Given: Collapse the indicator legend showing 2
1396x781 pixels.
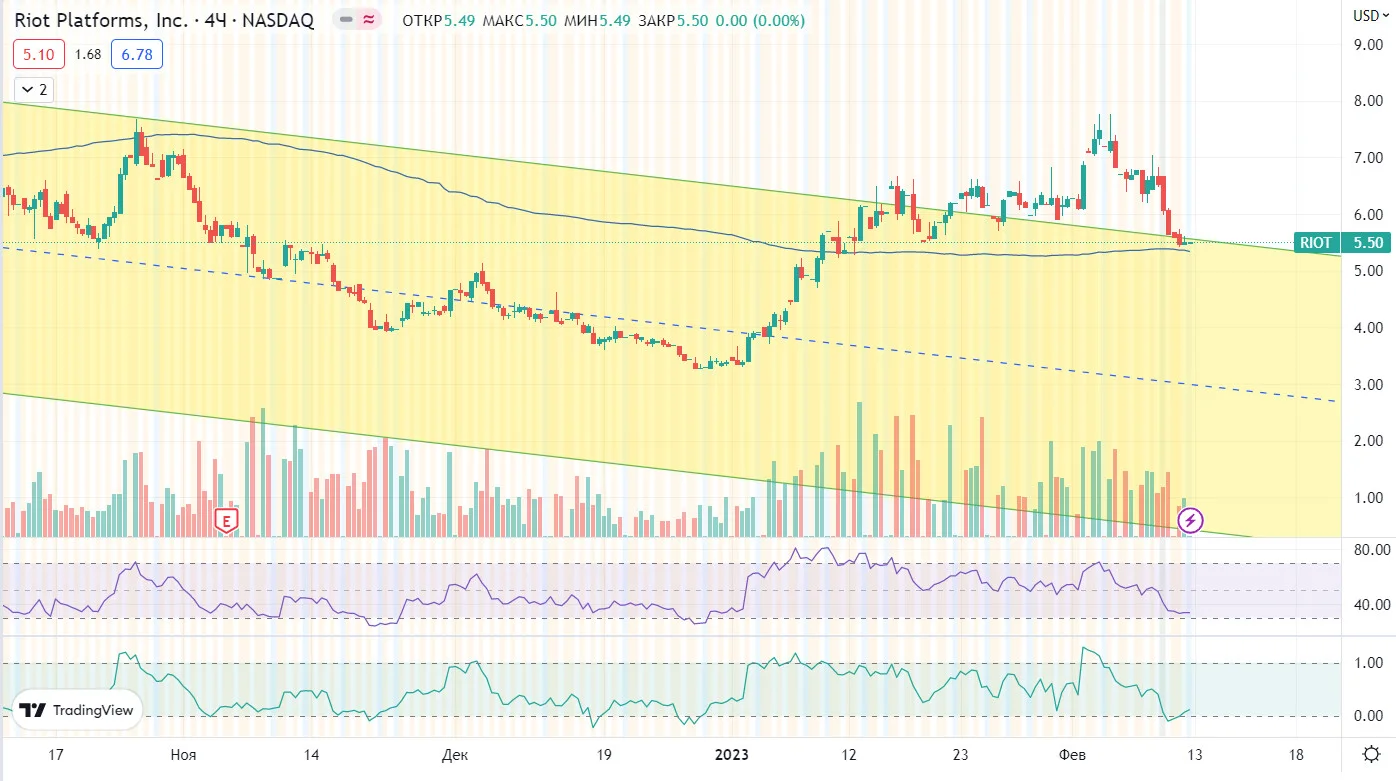Looking at the screenshot, I should click(x=33, y=89).
